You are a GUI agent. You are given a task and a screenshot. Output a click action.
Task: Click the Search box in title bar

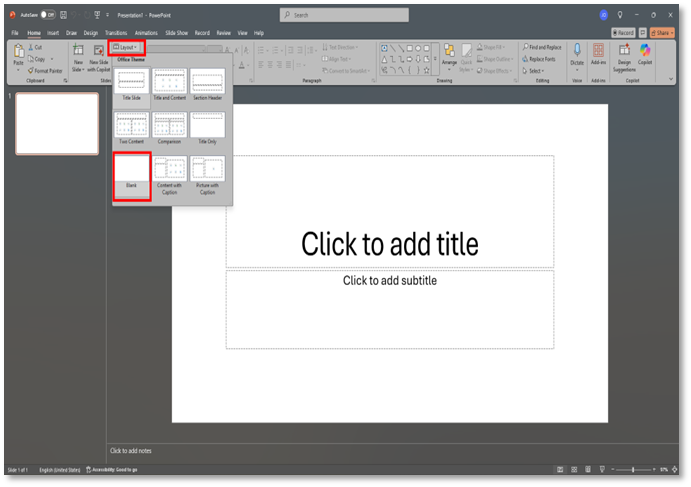click(344, 15)
